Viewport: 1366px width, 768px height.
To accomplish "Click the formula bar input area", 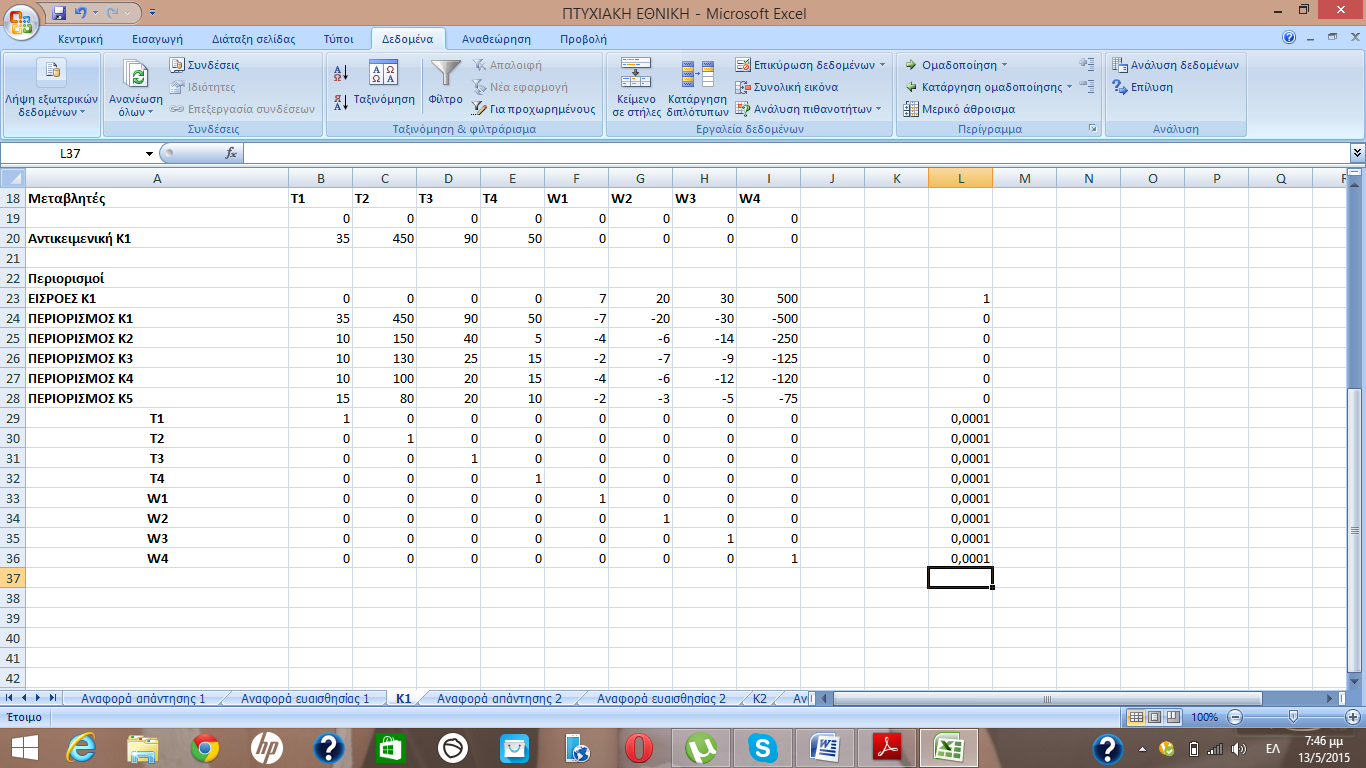I will [x=795, y=153].
